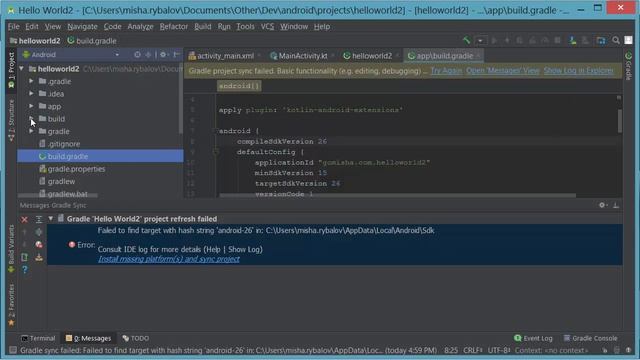Open Build Variants side panel
The image size is (640, 360).
(11, 249)
